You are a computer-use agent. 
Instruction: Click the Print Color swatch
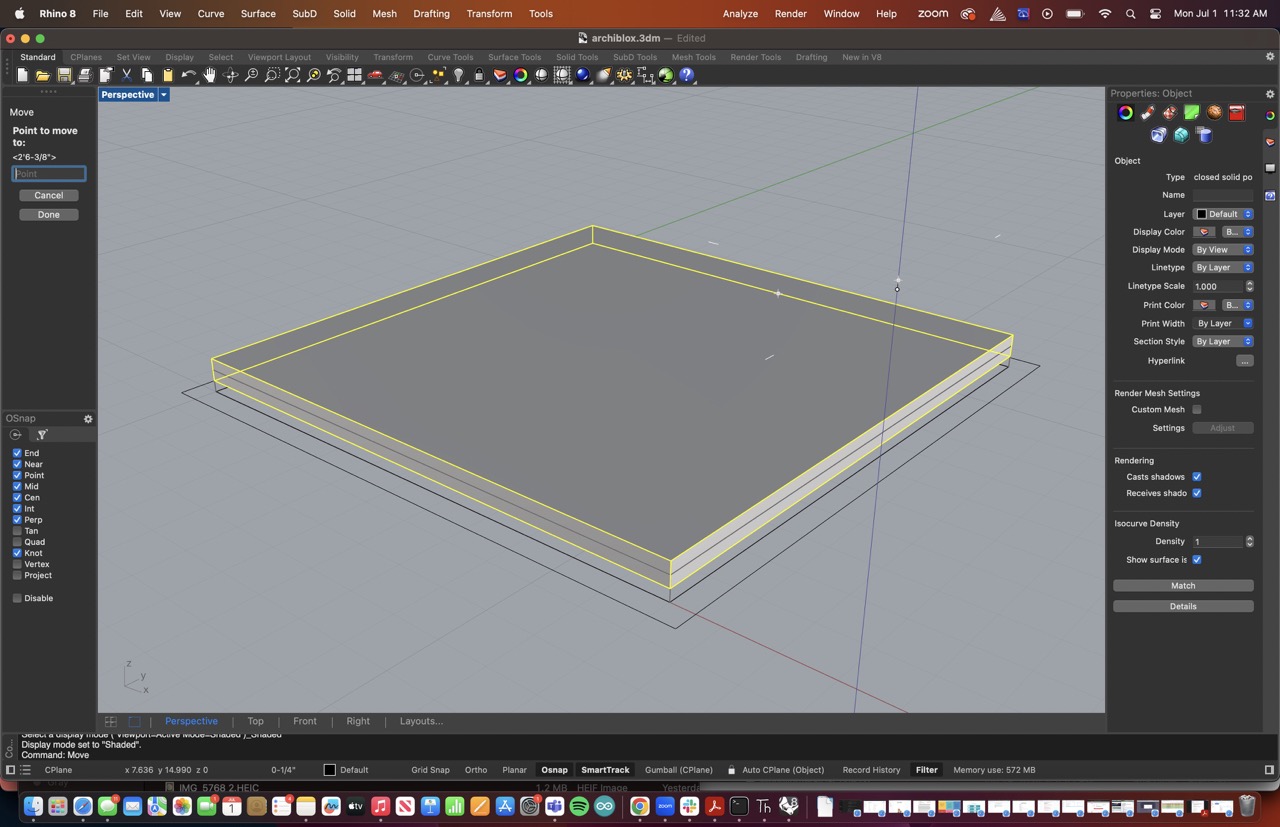coord(1205,305)
